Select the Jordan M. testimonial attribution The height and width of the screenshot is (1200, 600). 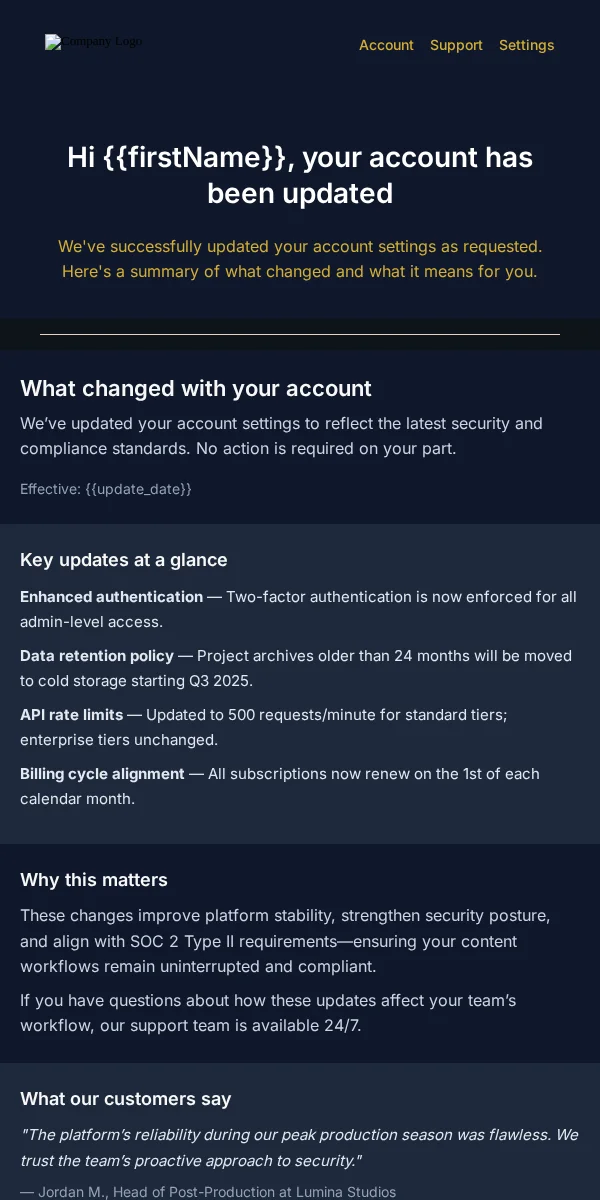208,1192
